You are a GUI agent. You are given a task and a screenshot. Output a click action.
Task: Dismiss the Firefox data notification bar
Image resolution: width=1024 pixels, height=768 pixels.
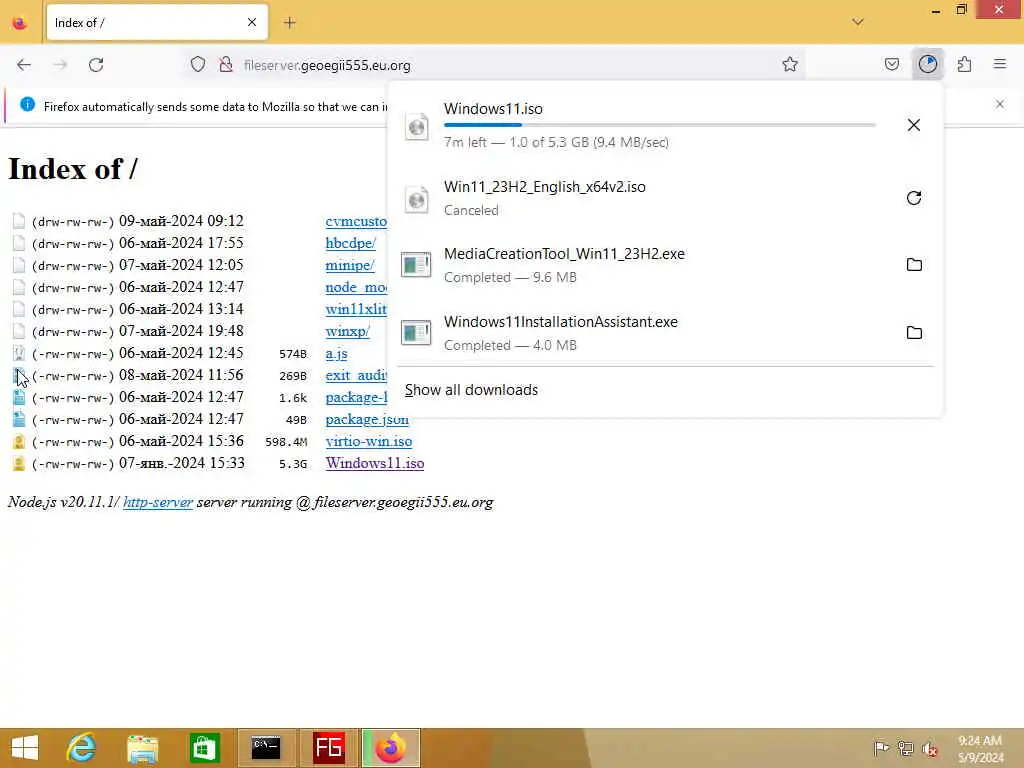[x=999, y=104]
